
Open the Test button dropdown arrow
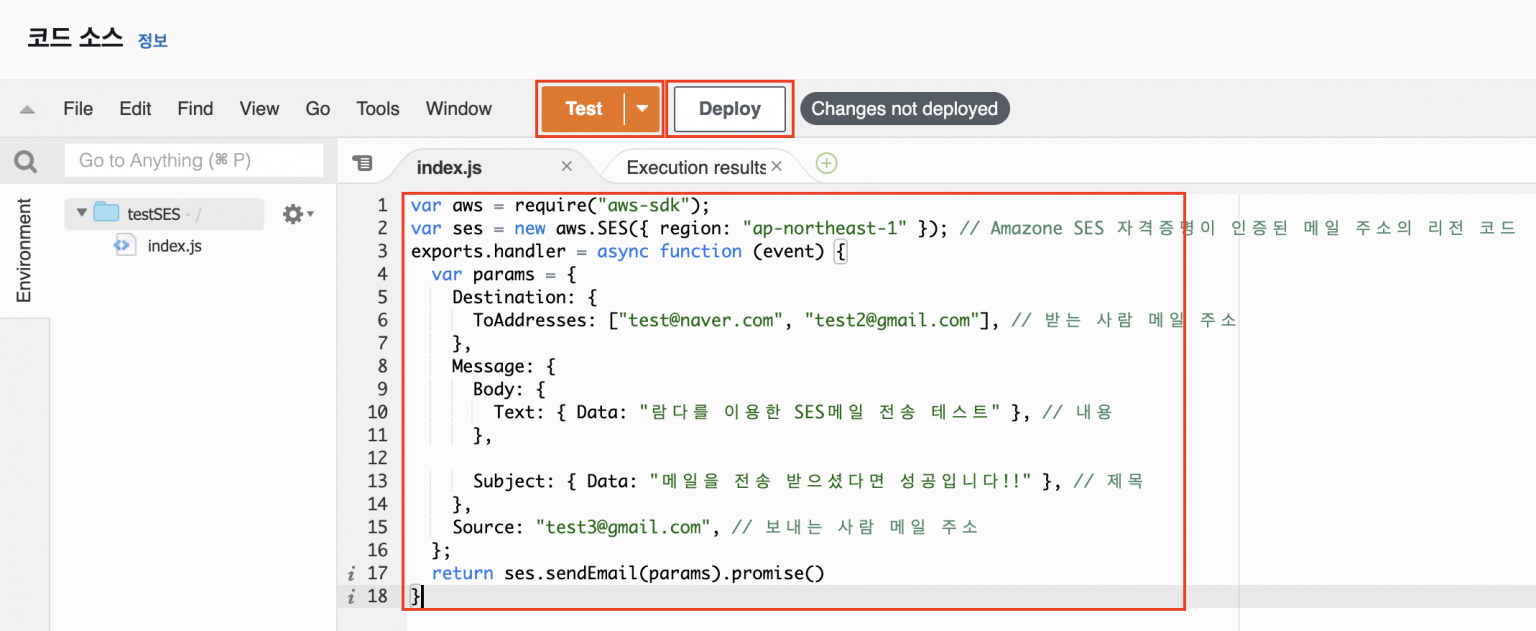(641, 108)
